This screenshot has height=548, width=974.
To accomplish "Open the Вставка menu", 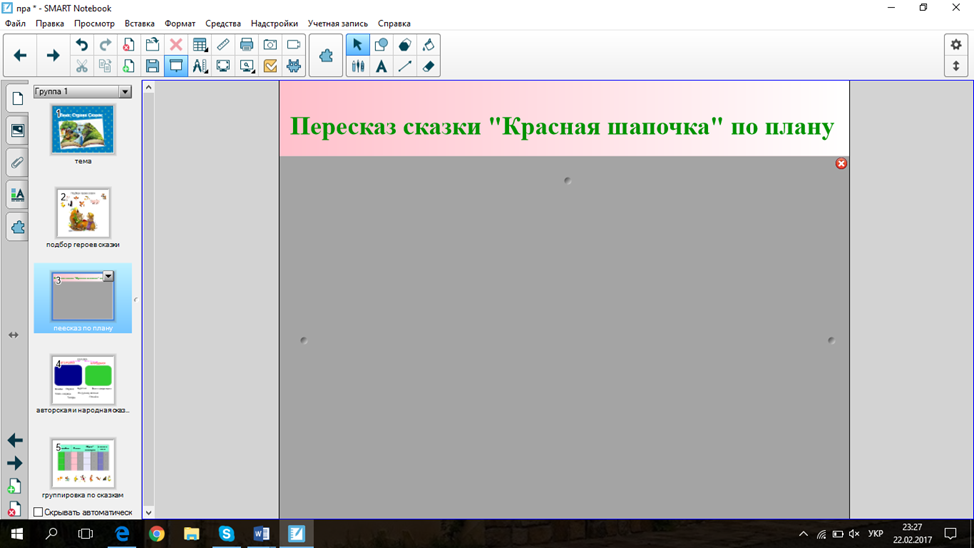I will [x=139, y=23].
